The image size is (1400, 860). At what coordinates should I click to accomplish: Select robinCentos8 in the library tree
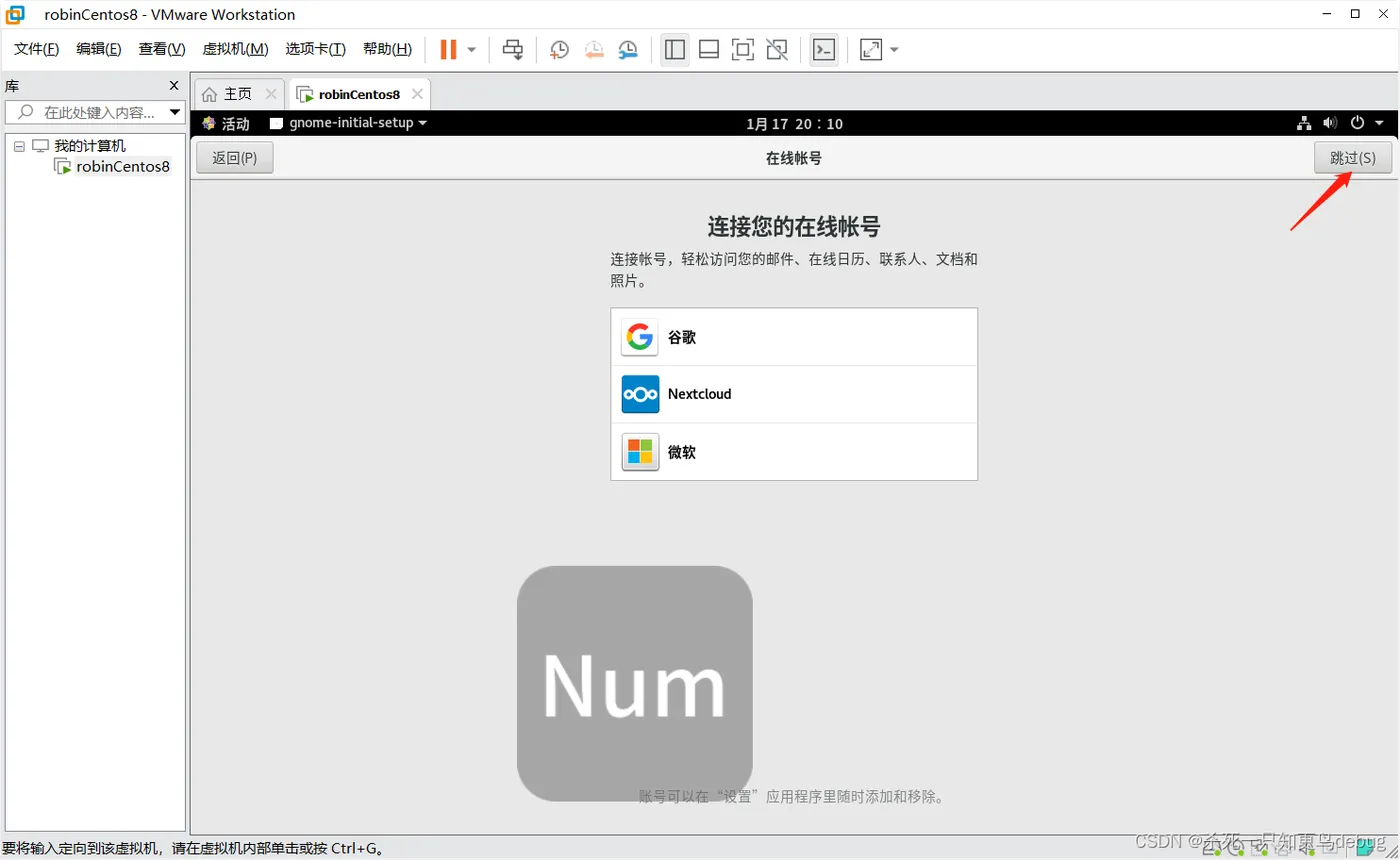point(123,167)
